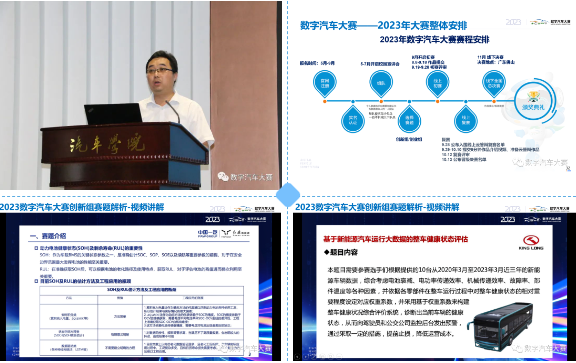Open the speaker photo at the podium
The width and height of the screenshot is (576, 363).
pyautogui.click(x=141, y=95)
